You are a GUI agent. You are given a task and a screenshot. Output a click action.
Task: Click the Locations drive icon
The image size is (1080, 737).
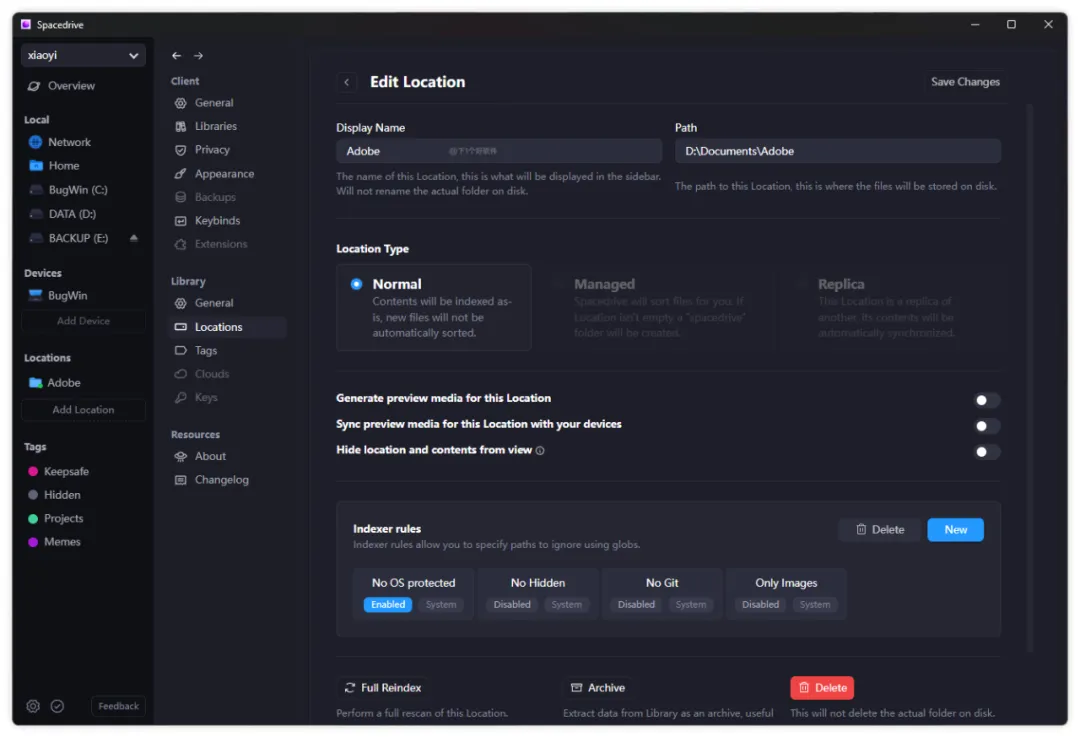180,326
